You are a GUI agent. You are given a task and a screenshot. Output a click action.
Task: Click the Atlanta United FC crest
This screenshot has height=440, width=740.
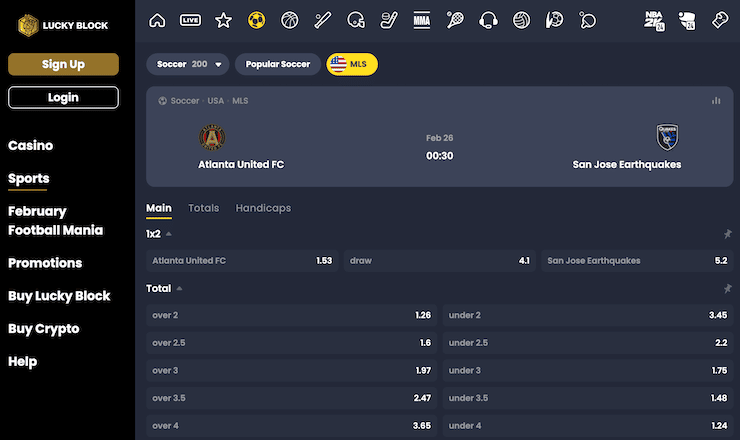(212, 137)
